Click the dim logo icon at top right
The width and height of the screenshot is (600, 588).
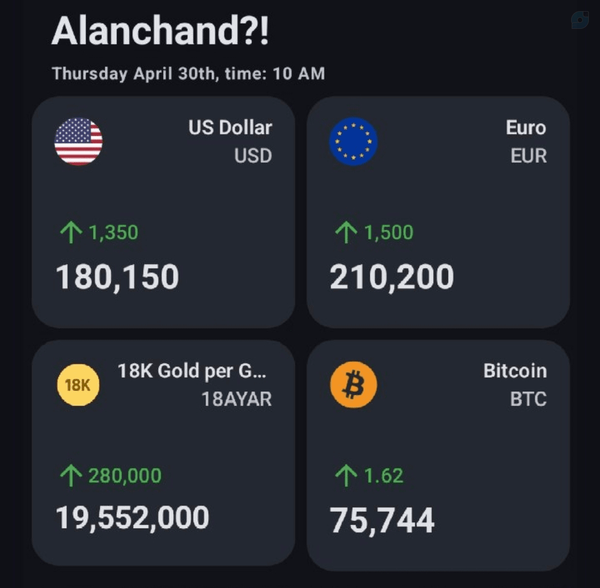click(x=579, y=20)
